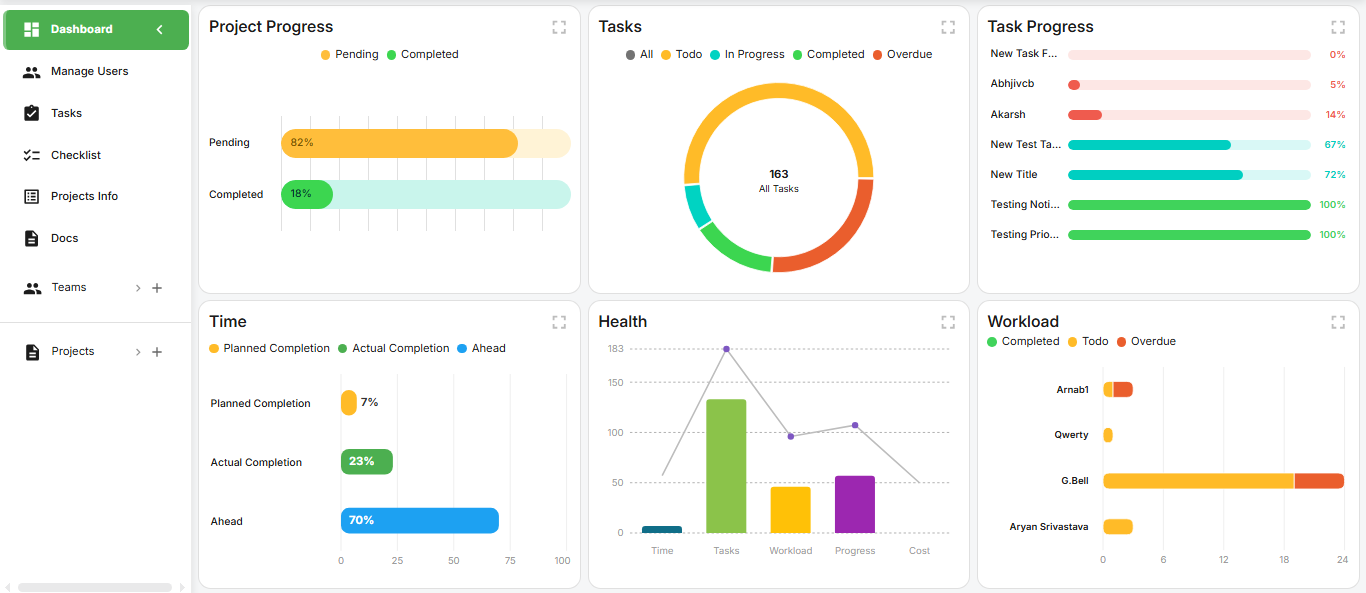Toggle In Progress legend in Tasks chart

(x=747, y=55)
